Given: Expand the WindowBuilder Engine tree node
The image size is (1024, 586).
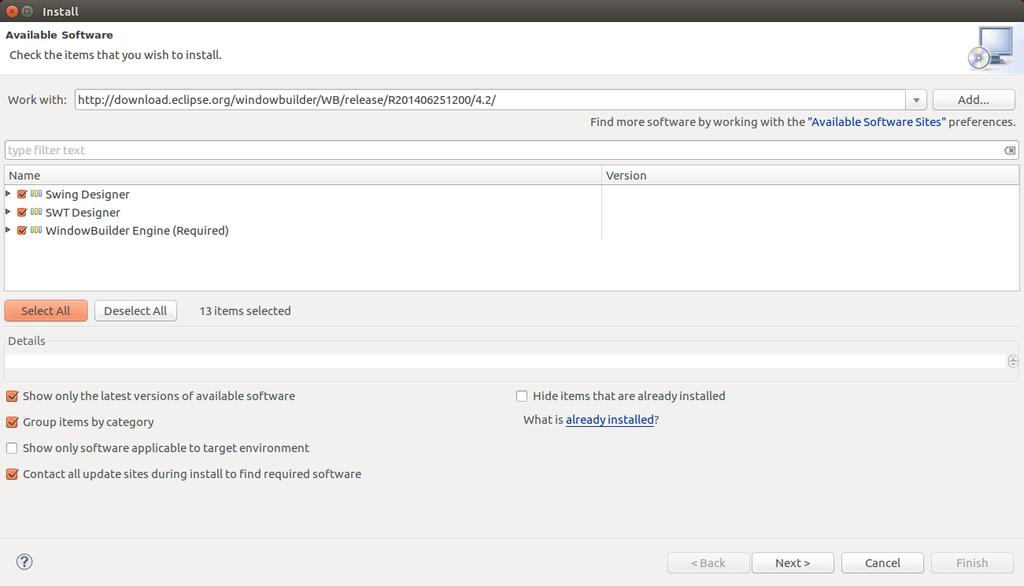Looking at the screenshot, I should (x=8, y=230).
